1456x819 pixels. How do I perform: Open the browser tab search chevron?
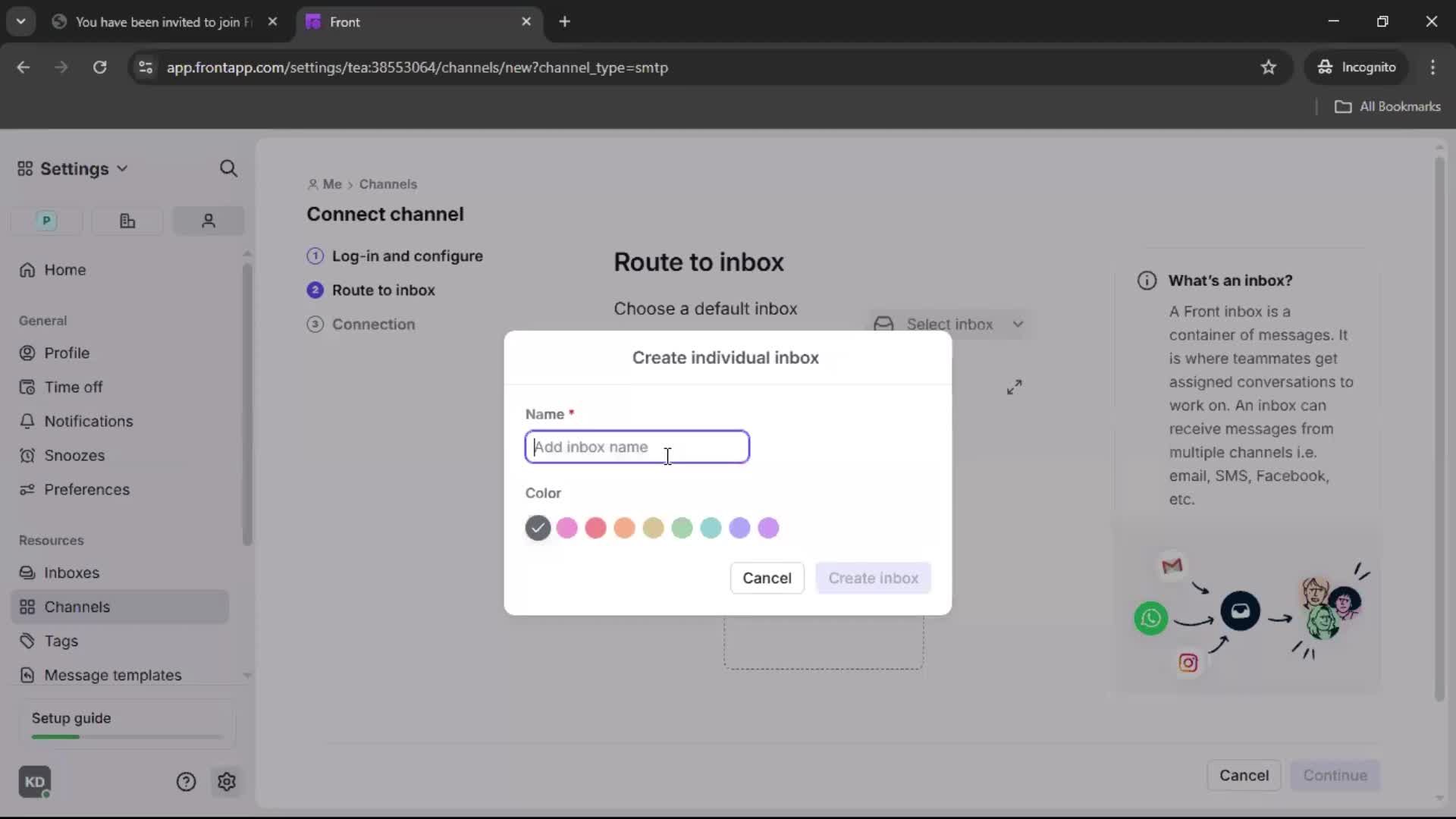click(20, 21)
